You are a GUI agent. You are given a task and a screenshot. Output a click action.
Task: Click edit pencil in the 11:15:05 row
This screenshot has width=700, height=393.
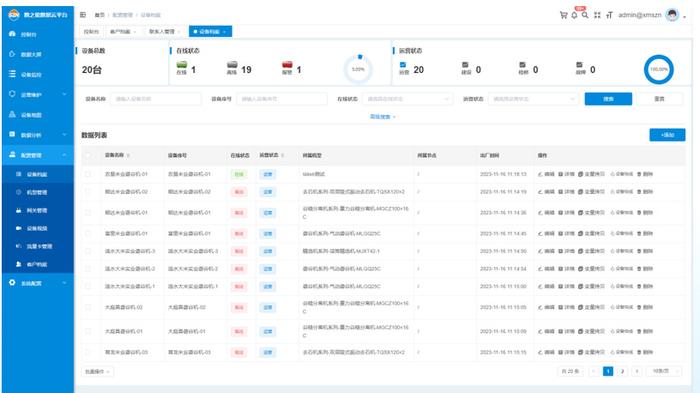[x=546, y=307]
